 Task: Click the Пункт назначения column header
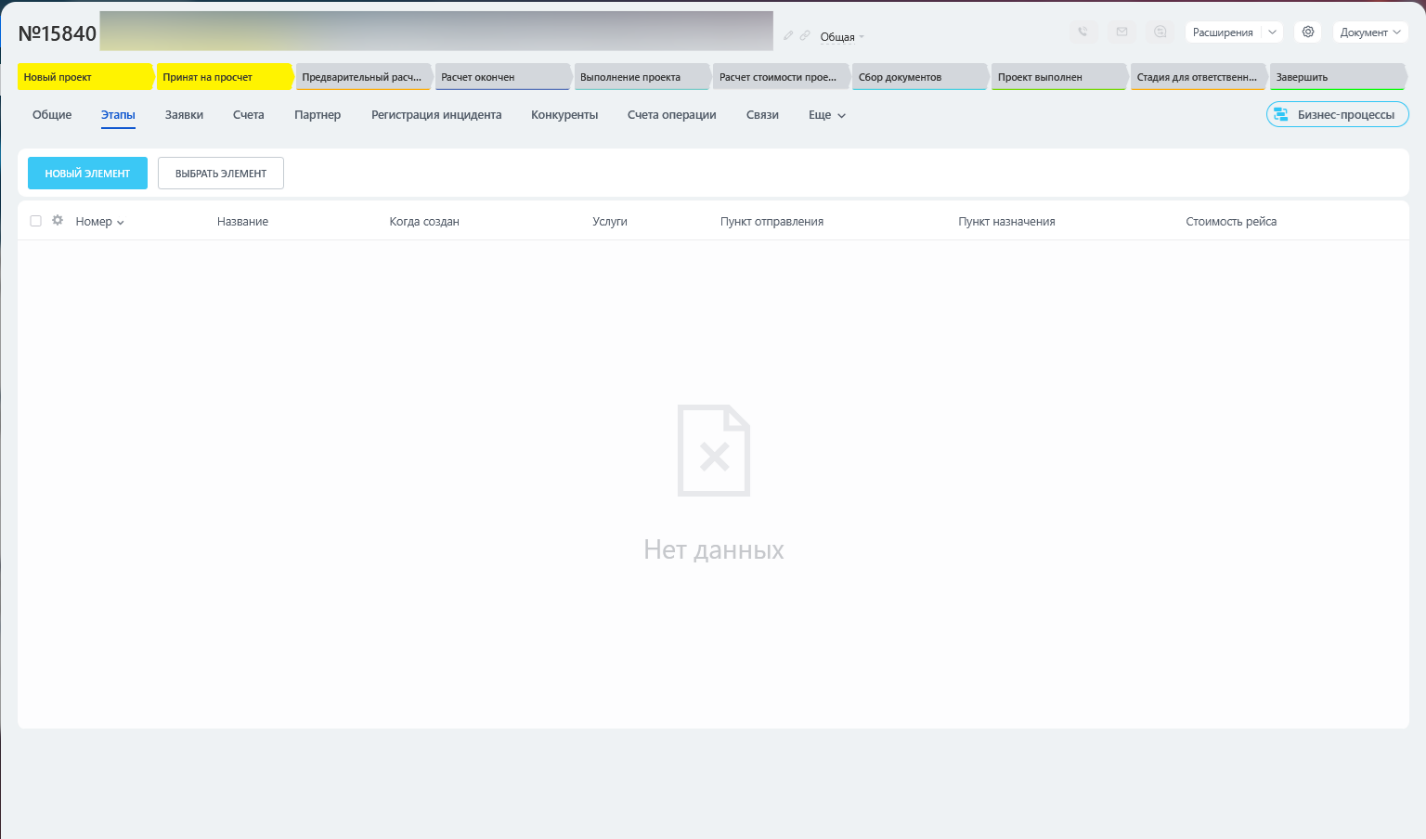pos(1007,222)
